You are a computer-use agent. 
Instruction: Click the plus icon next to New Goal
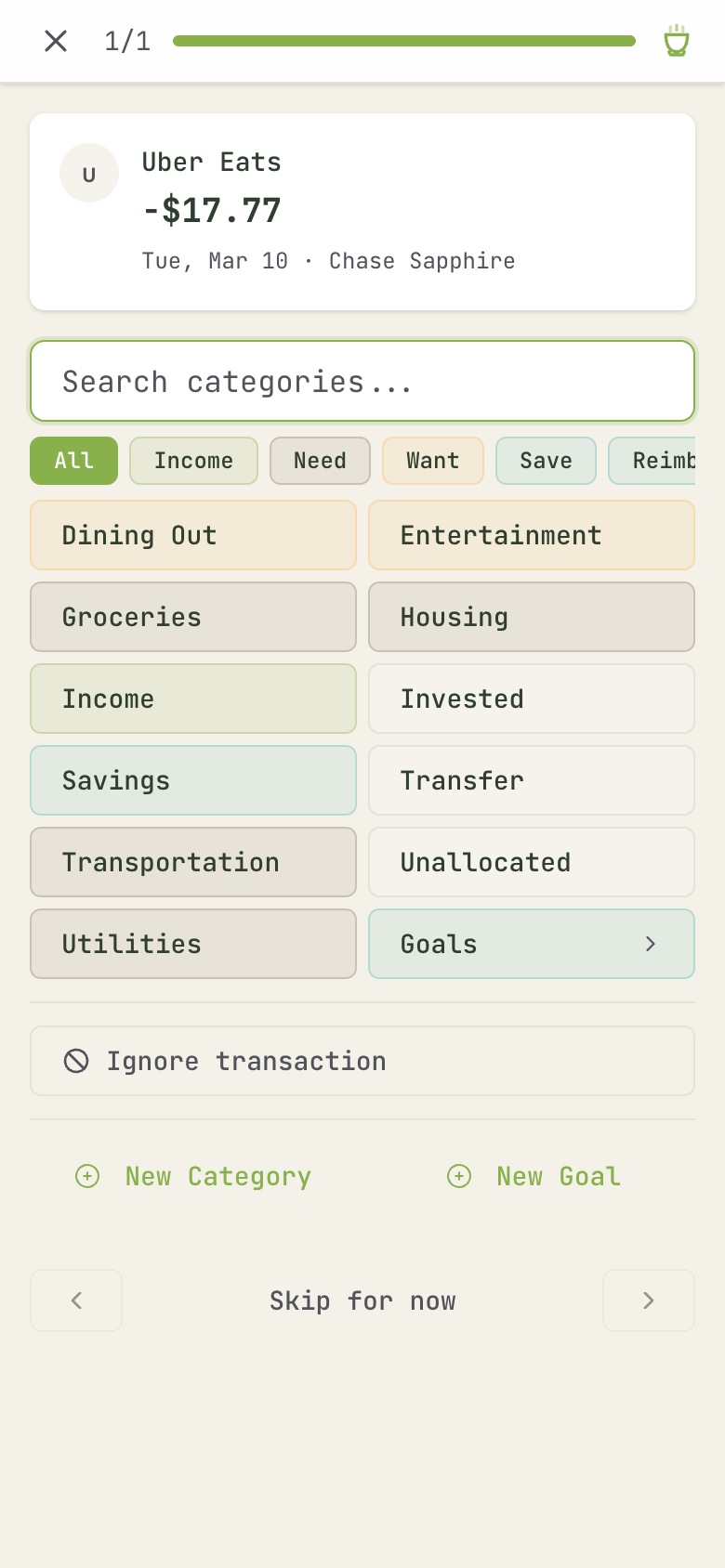tap(459, 1176)
